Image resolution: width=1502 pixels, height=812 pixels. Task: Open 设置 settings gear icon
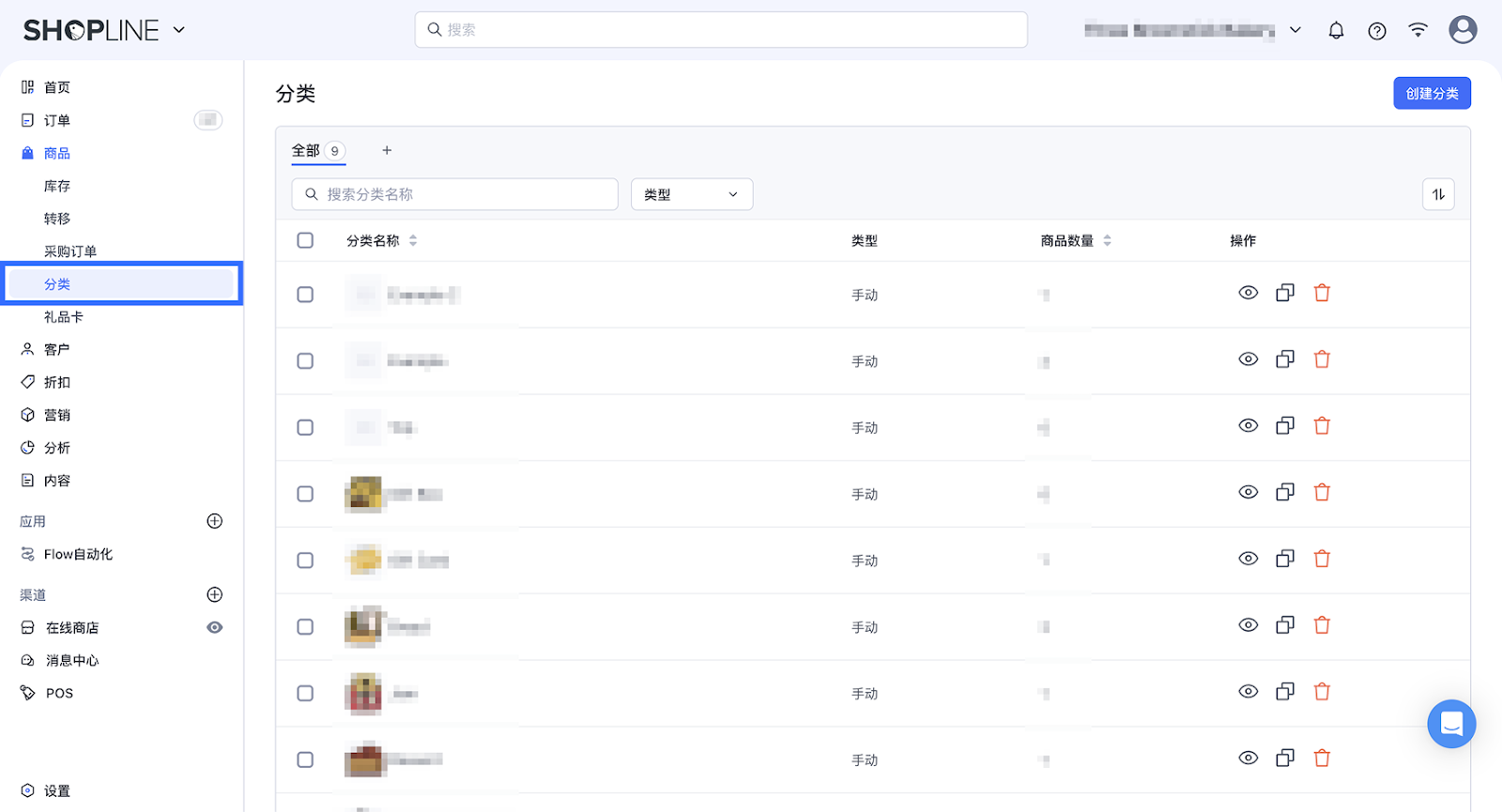tap(28, 790)
